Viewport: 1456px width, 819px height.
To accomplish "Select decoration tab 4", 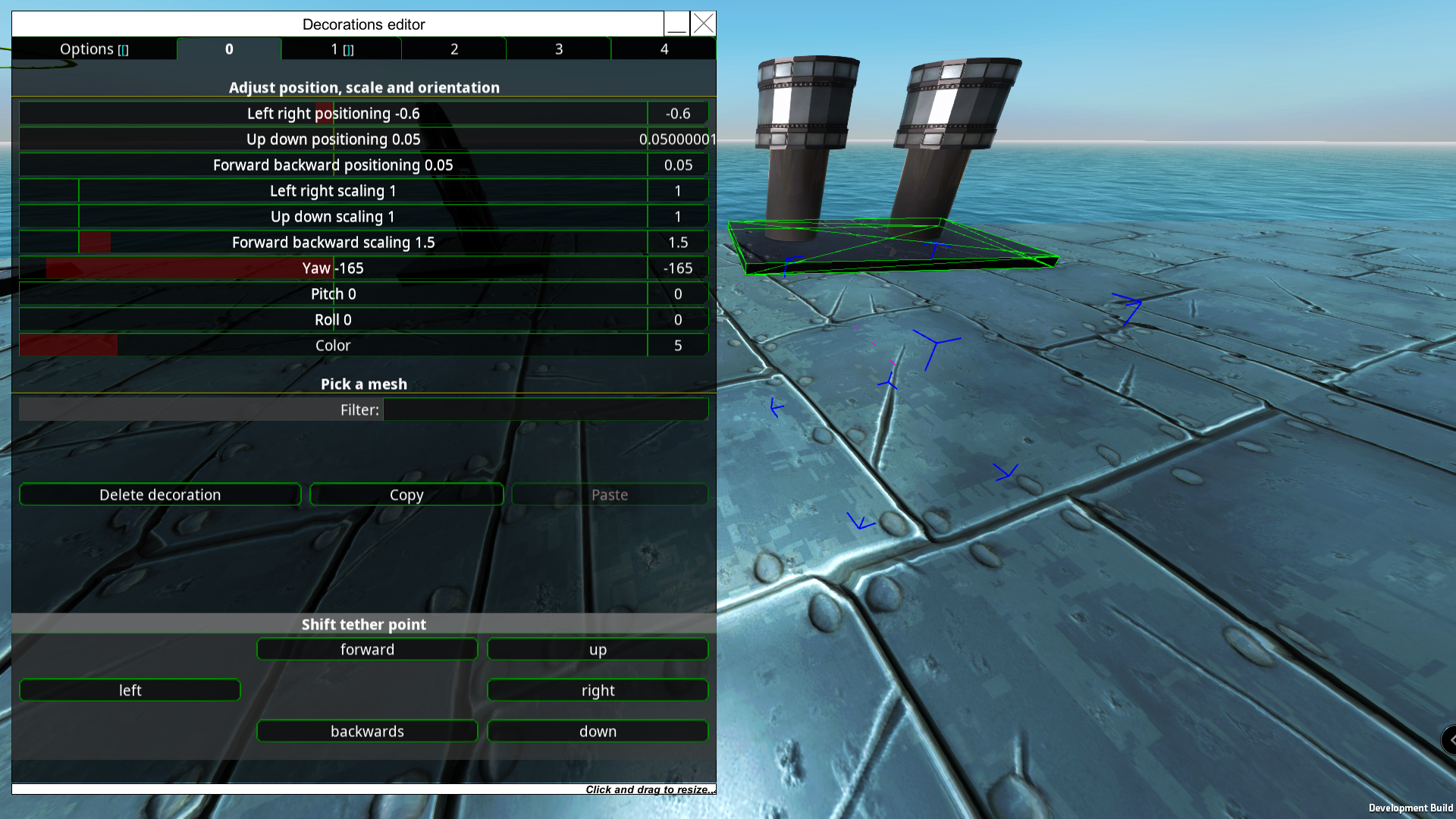I will pos(664,49).
